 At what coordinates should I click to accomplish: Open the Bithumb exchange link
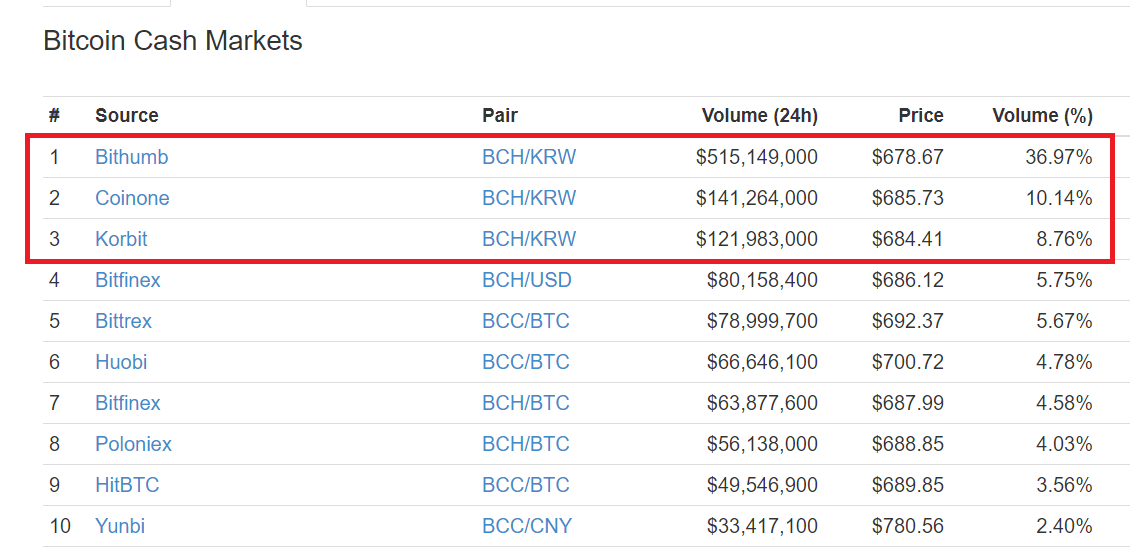point(132,157)
